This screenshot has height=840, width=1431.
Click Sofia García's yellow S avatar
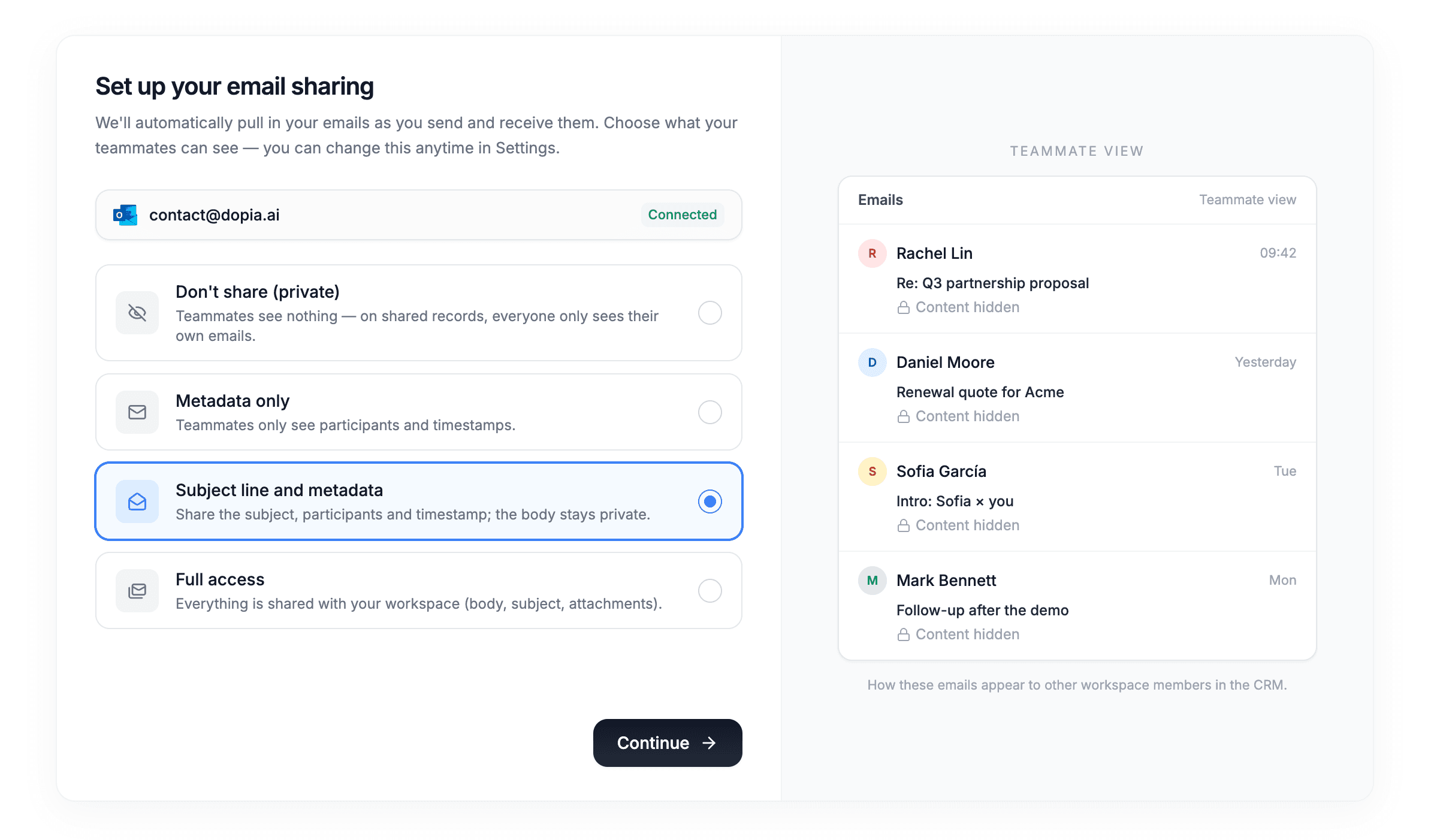click(873, 472)
